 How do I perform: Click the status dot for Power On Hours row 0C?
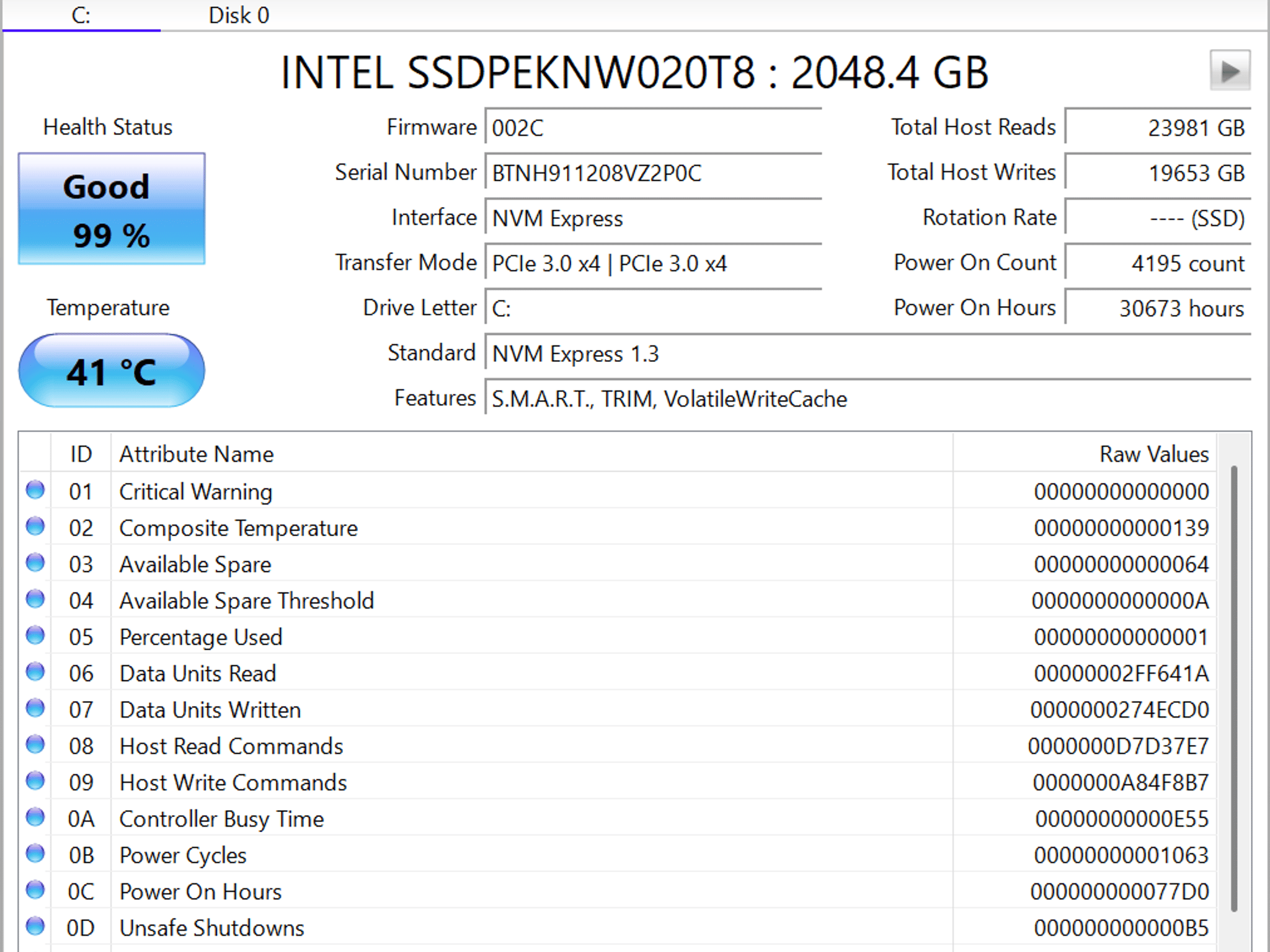35,890
